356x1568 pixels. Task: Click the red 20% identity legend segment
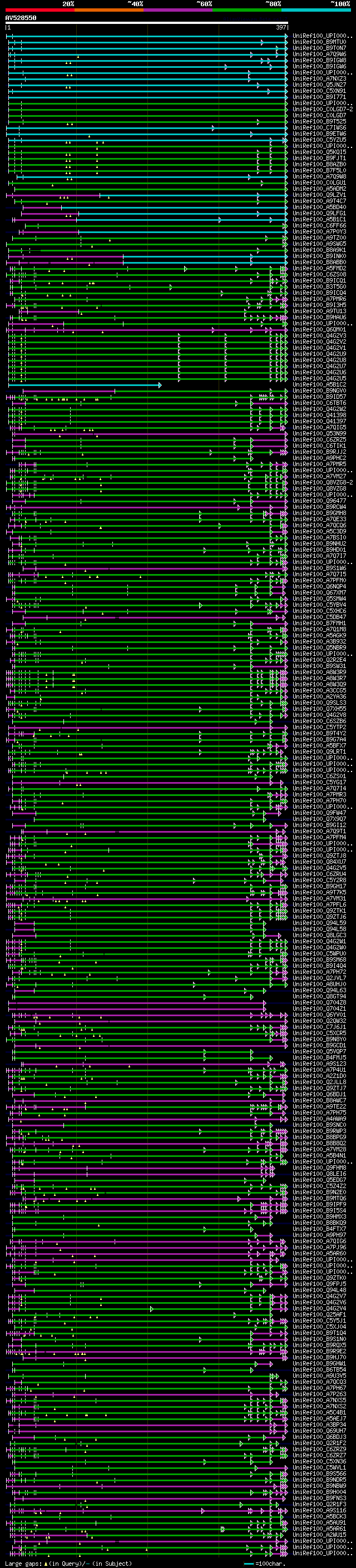click(x=40, y=10)
